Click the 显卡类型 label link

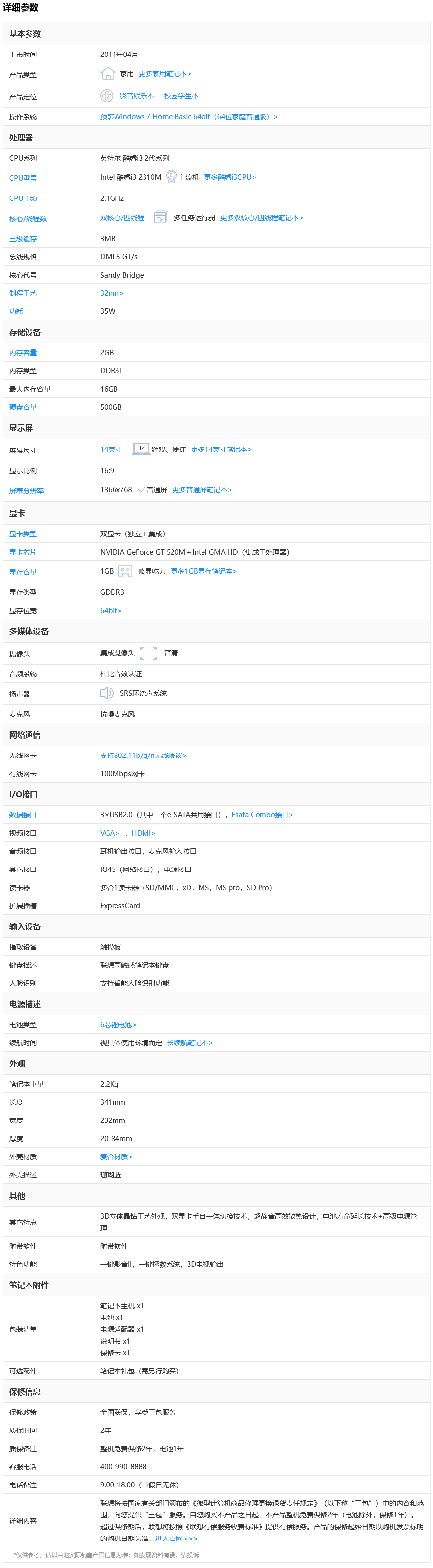click(x=23, y=534)
